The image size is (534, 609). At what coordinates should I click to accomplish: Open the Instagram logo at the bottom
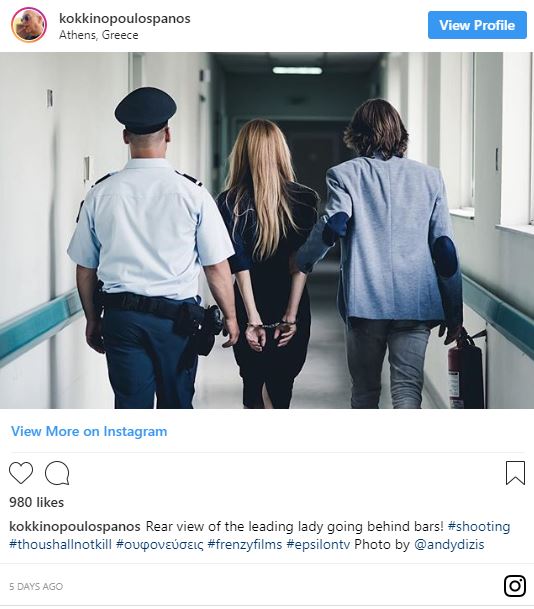[515, 586]
